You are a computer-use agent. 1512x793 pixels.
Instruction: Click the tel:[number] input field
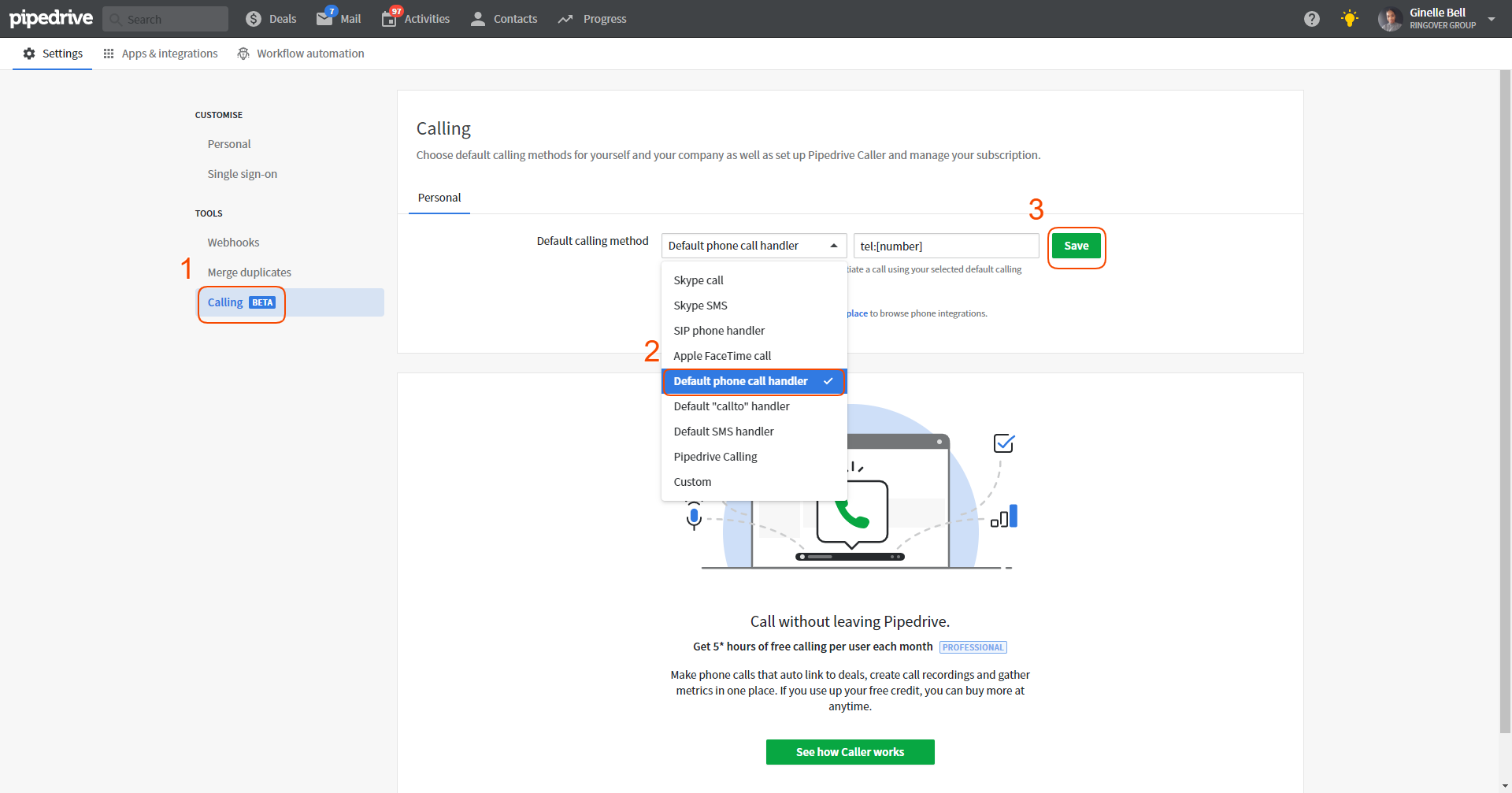click(x=947, y=246)
